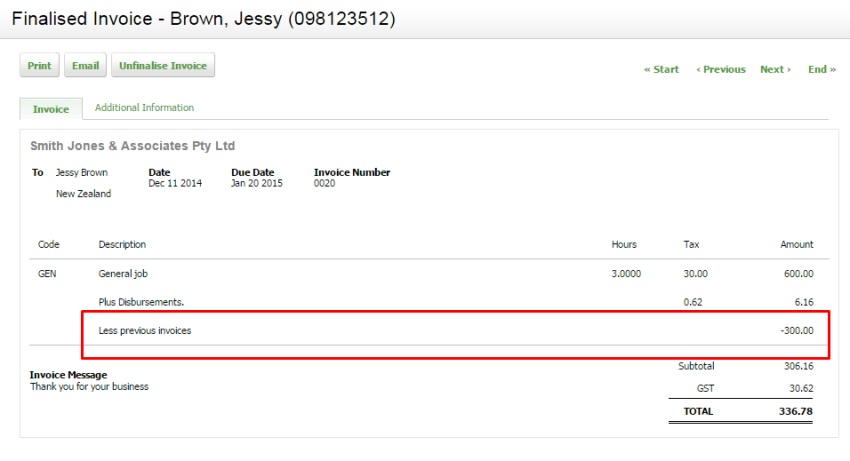Click the Amount column header

[797, 245]
